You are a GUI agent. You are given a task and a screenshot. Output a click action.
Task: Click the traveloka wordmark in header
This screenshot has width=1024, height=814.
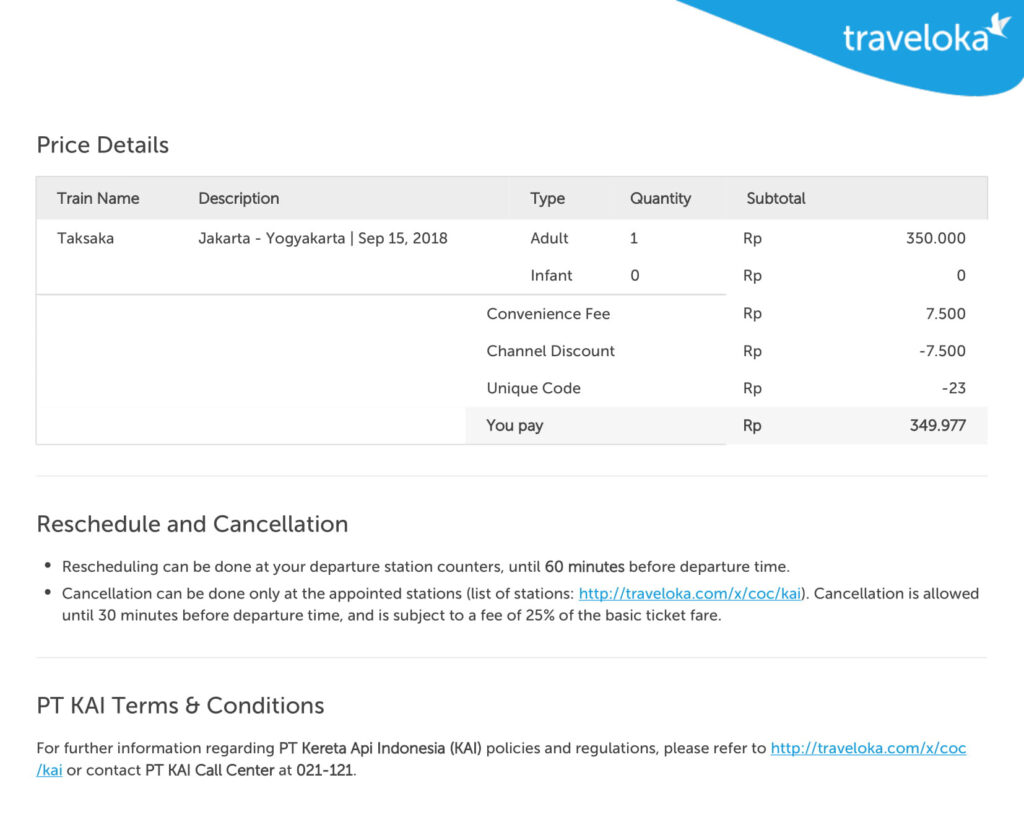[x=916, y=38]
